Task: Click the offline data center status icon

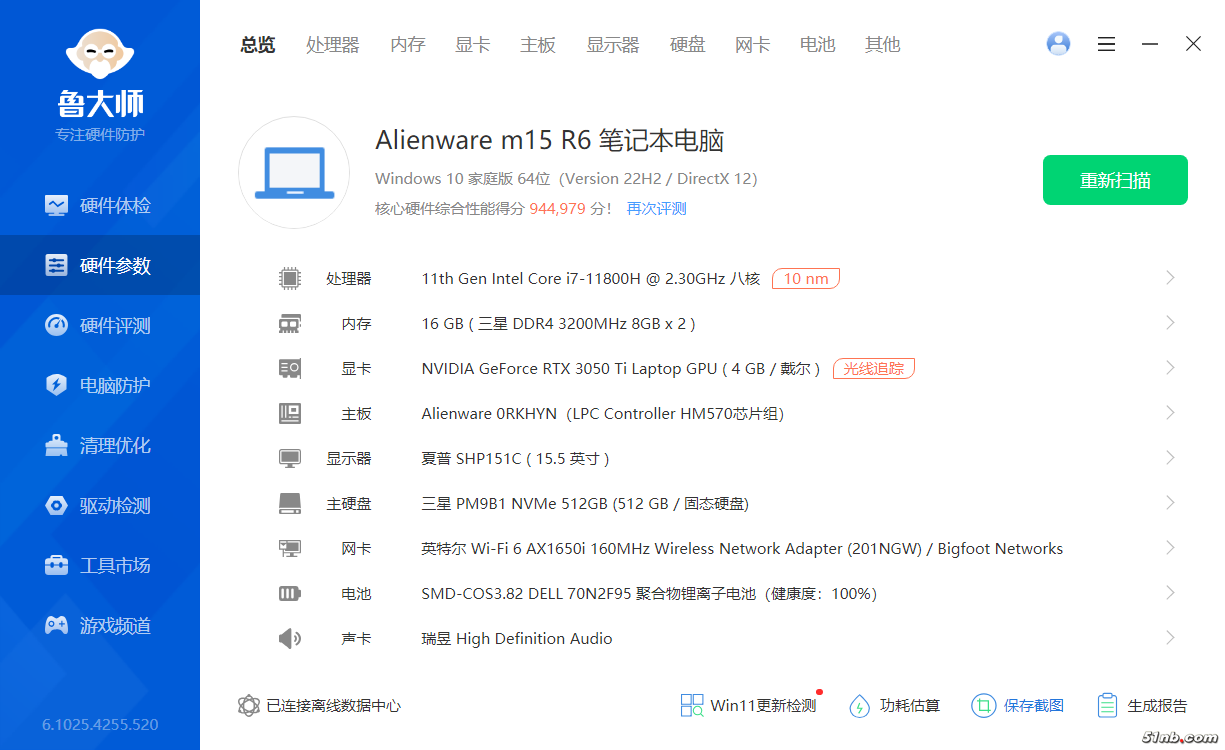Action: click(249, 705)
